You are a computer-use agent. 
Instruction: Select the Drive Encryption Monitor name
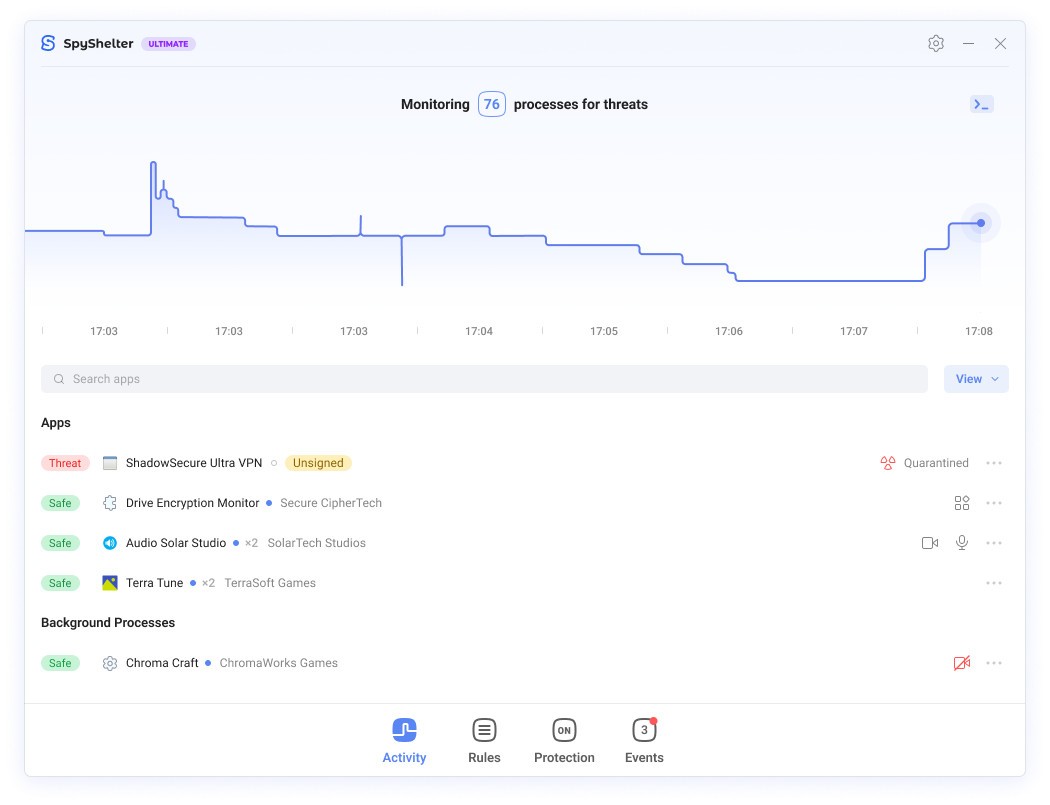(192, 503)
